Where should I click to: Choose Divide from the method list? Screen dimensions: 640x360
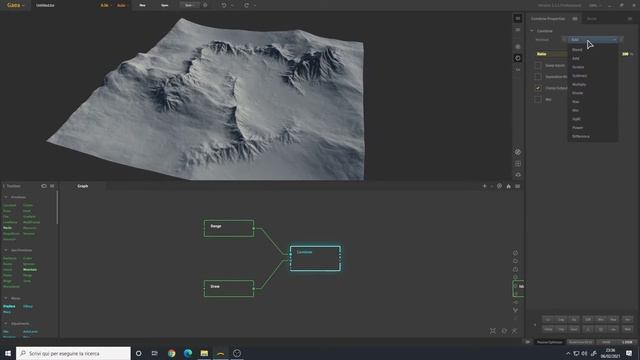point(578,93)
